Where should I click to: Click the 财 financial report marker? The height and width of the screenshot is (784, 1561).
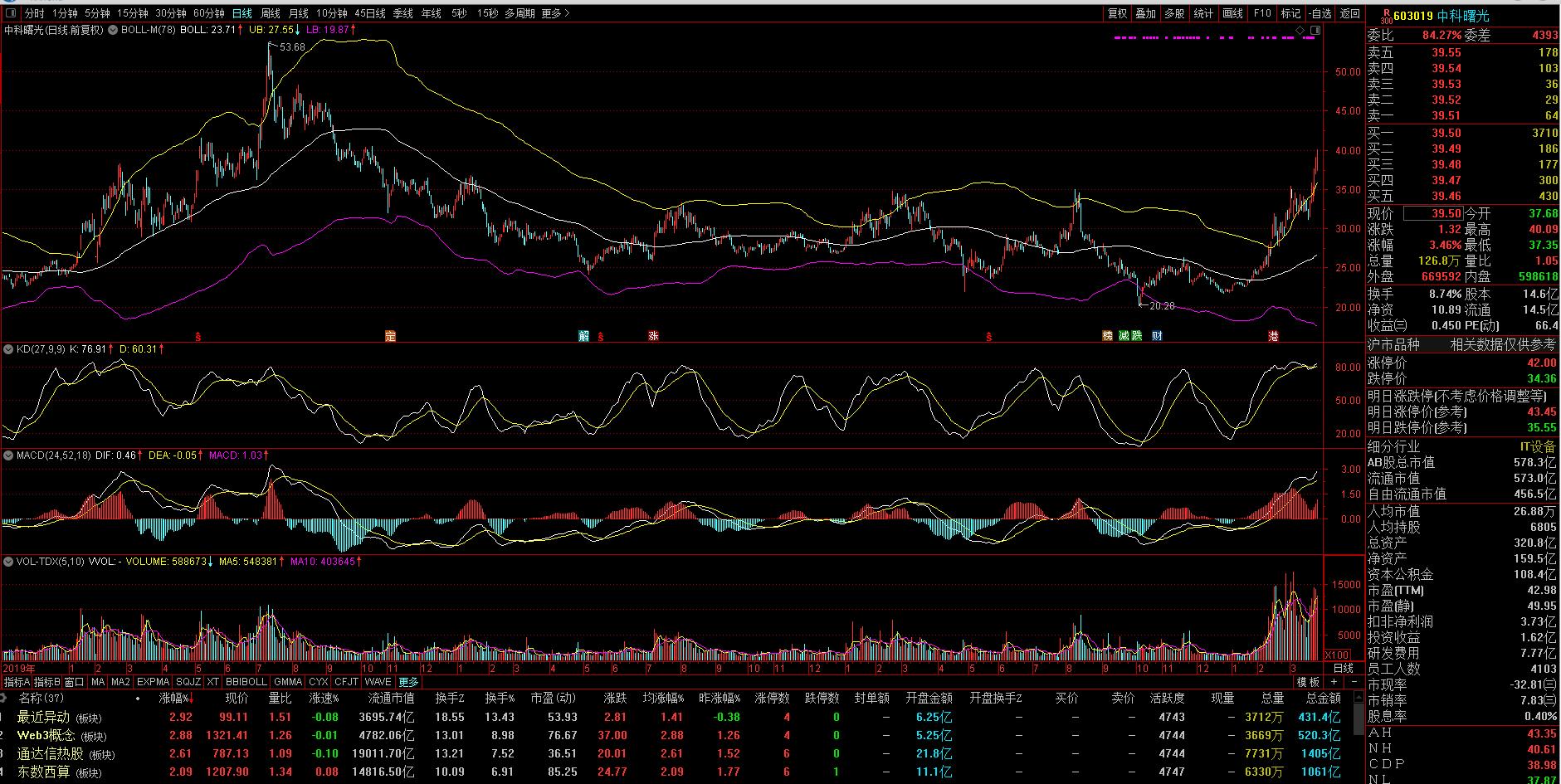pyautogui.click(x=1157, y=336)
